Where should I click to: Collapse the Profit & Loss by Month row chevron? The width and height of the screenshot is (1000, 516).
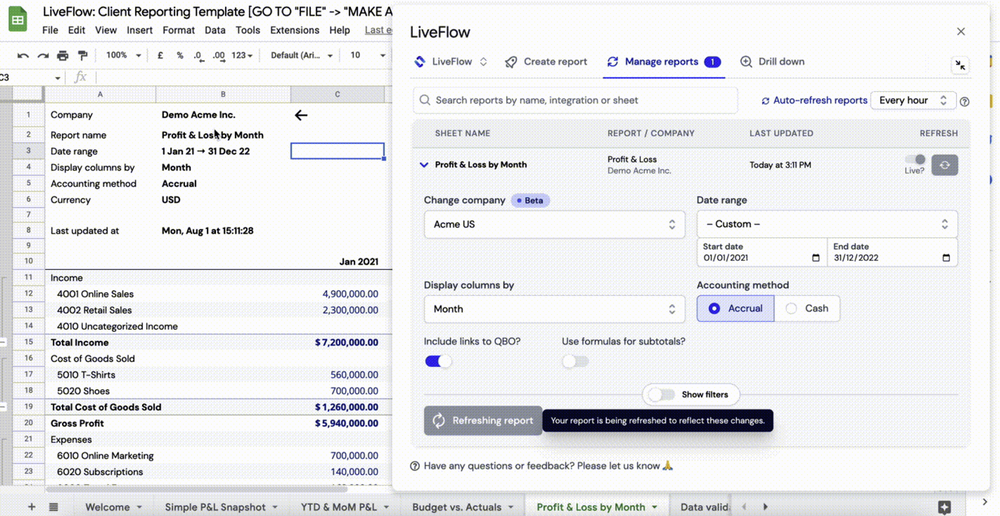[x=423, y=165]
